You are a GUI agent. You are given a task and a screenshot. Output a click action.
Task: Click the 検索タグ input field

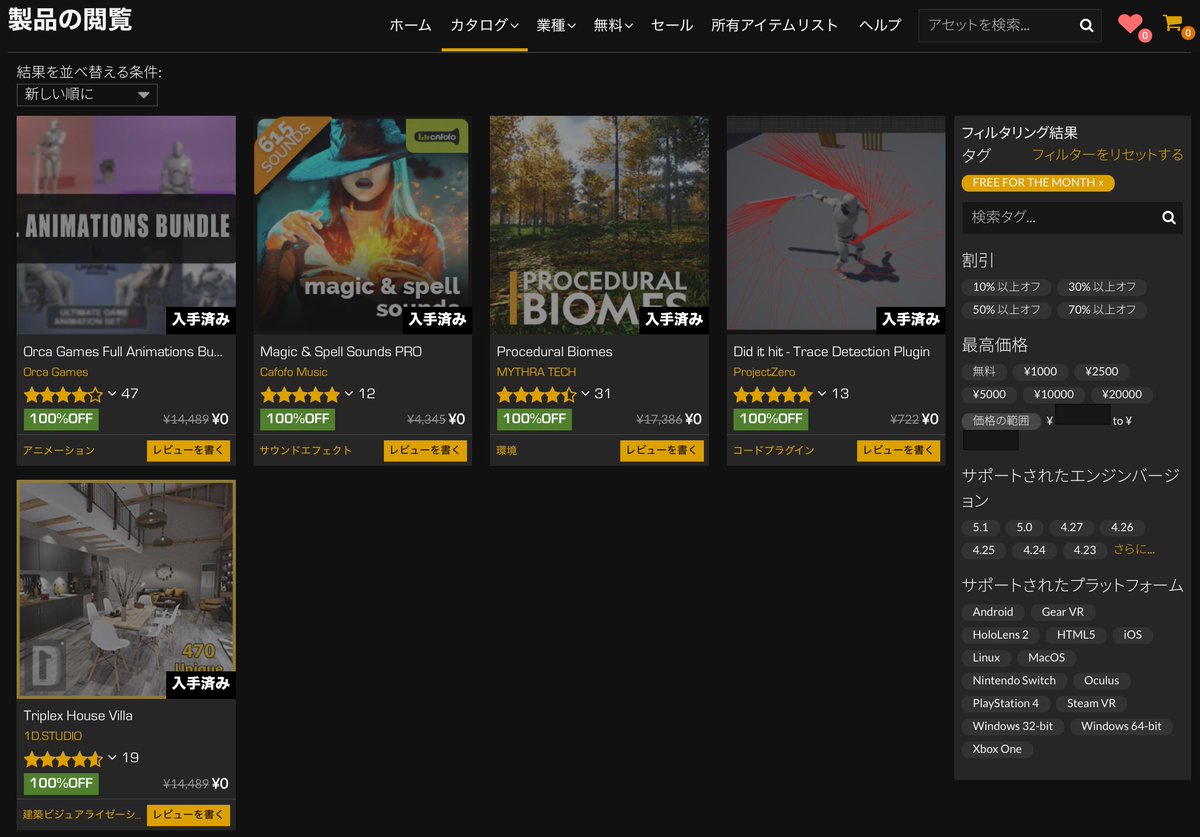pyautogui.click(x=1060, y=217)
